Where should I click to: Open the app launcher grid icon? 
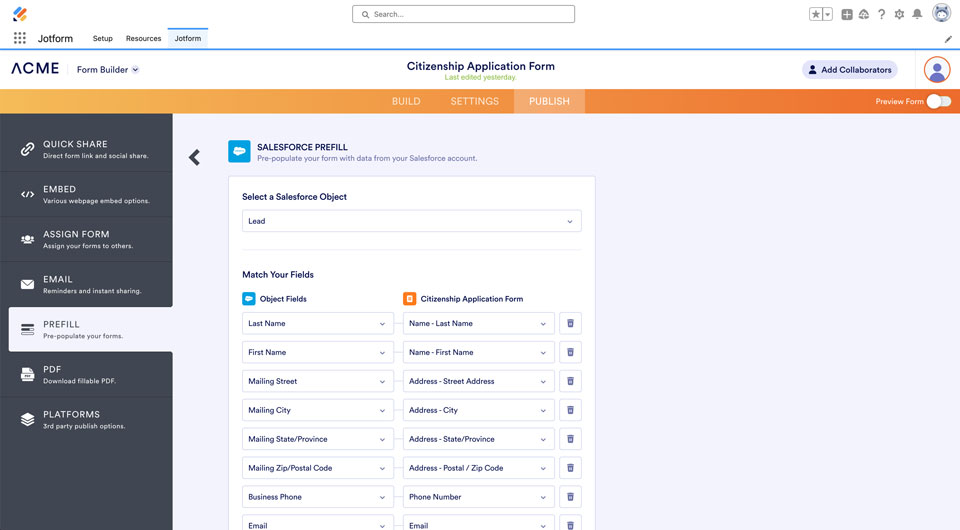click(20, 38)
